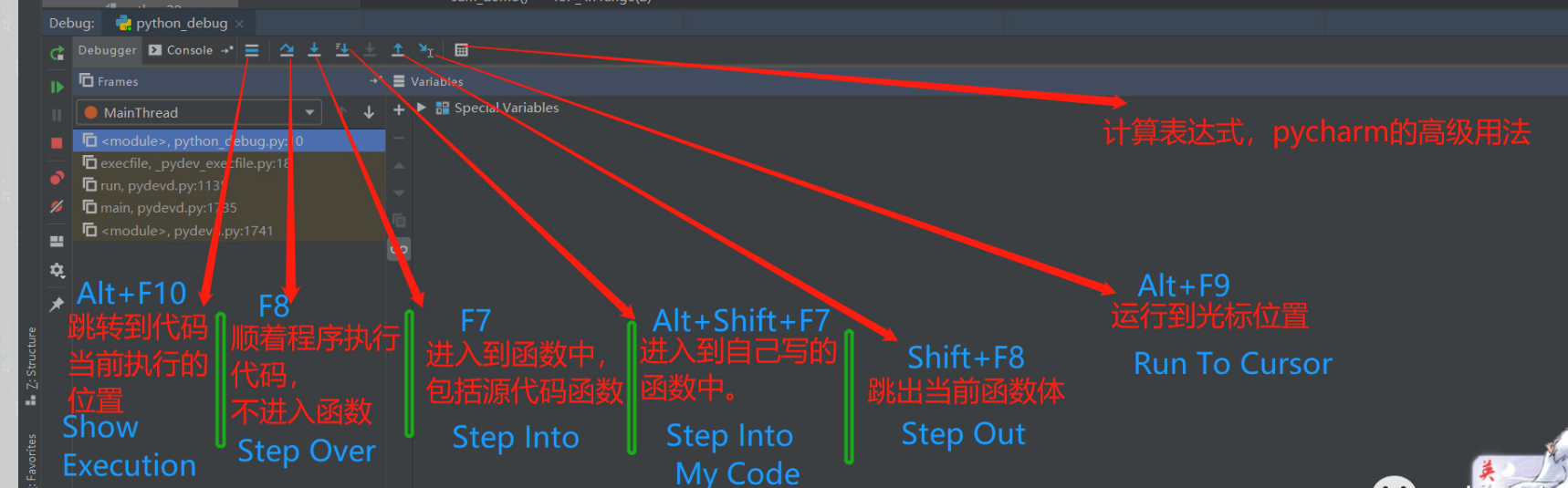Click the Step Out icon
This screenshot has height=488, width=1568.
point(398,50)
